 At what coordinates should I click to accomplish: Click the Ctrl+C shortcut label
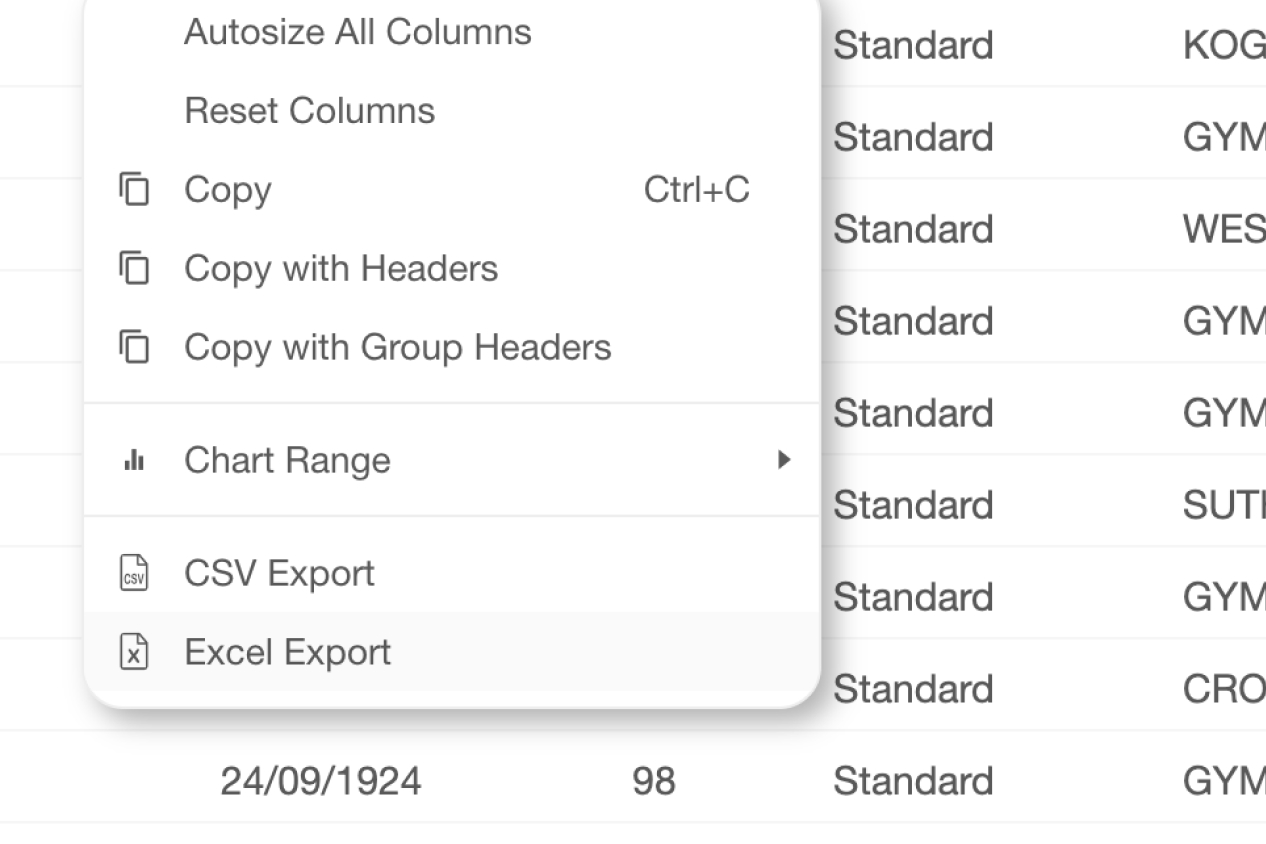pyautogui.click(x=696, y=190)
